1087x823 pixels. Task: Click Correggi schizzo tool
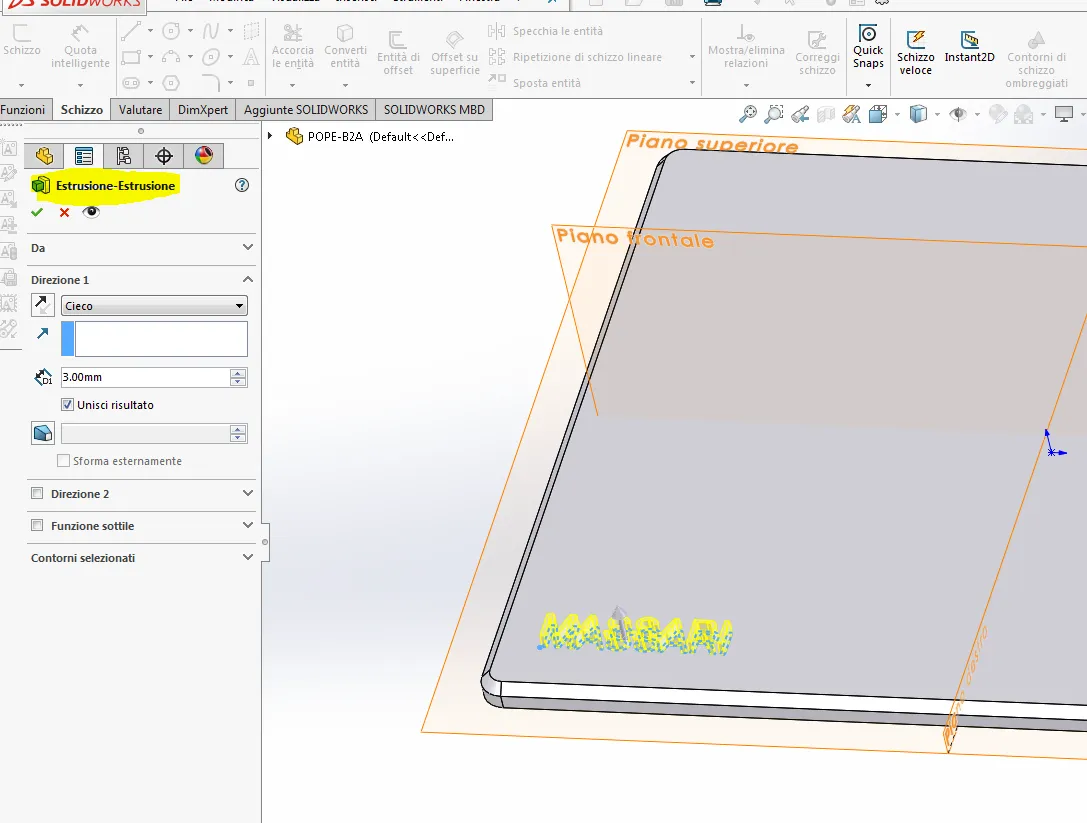[817, 53]
